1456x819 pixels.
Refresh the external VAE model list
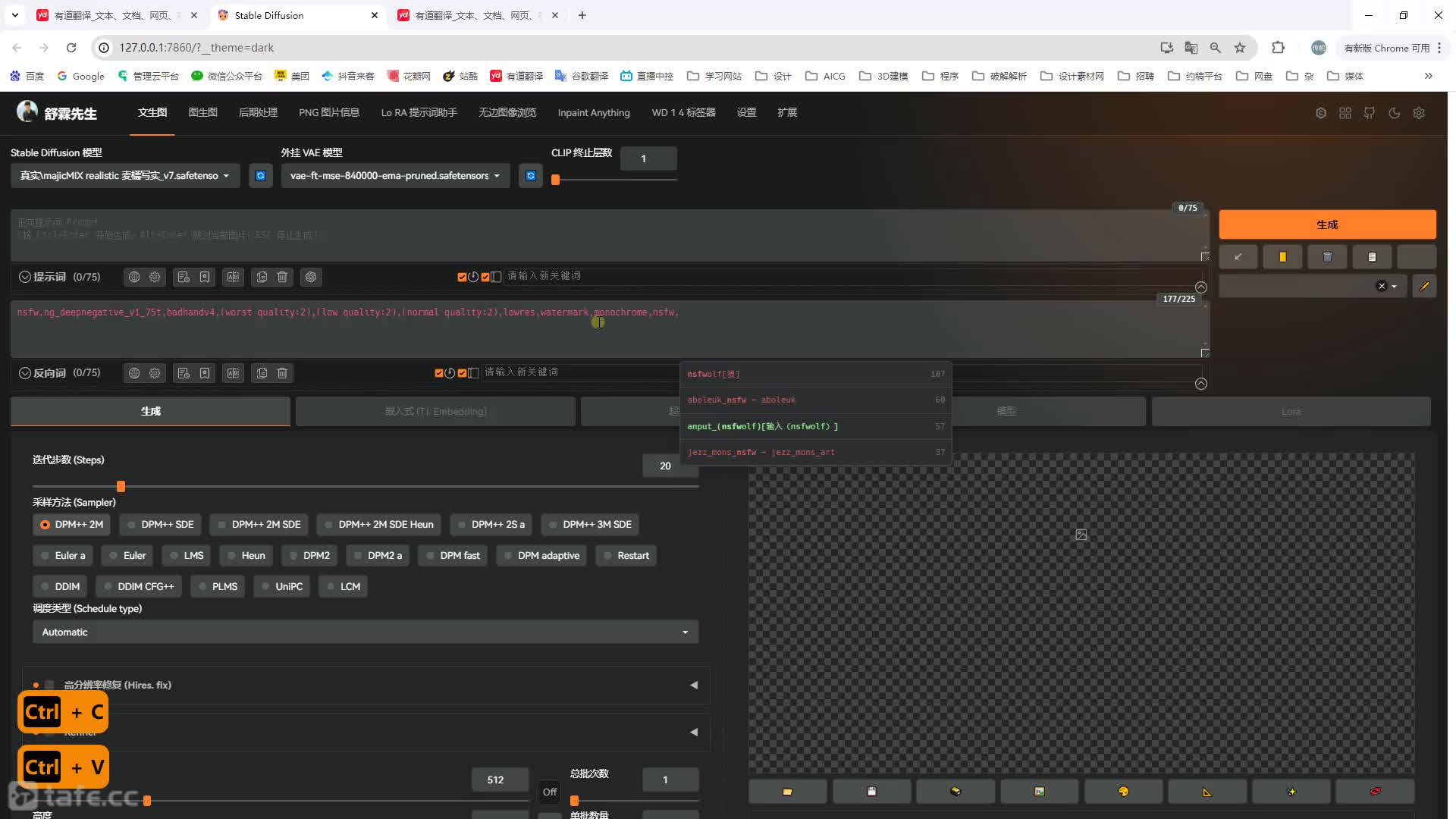point(531,176)
